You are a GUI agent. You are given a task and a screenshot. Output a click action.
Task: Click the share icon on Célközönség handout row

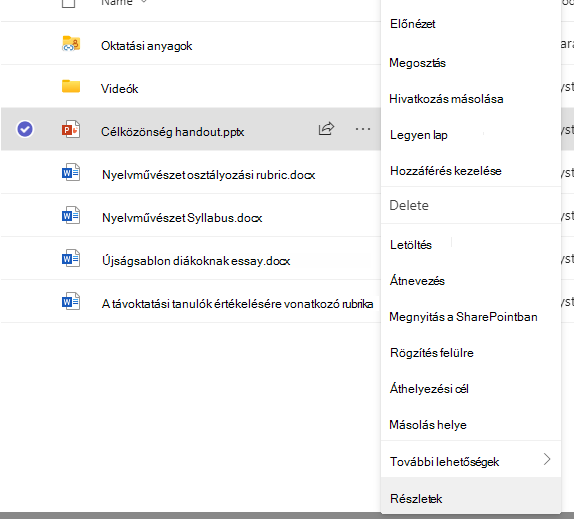point(326,128)
